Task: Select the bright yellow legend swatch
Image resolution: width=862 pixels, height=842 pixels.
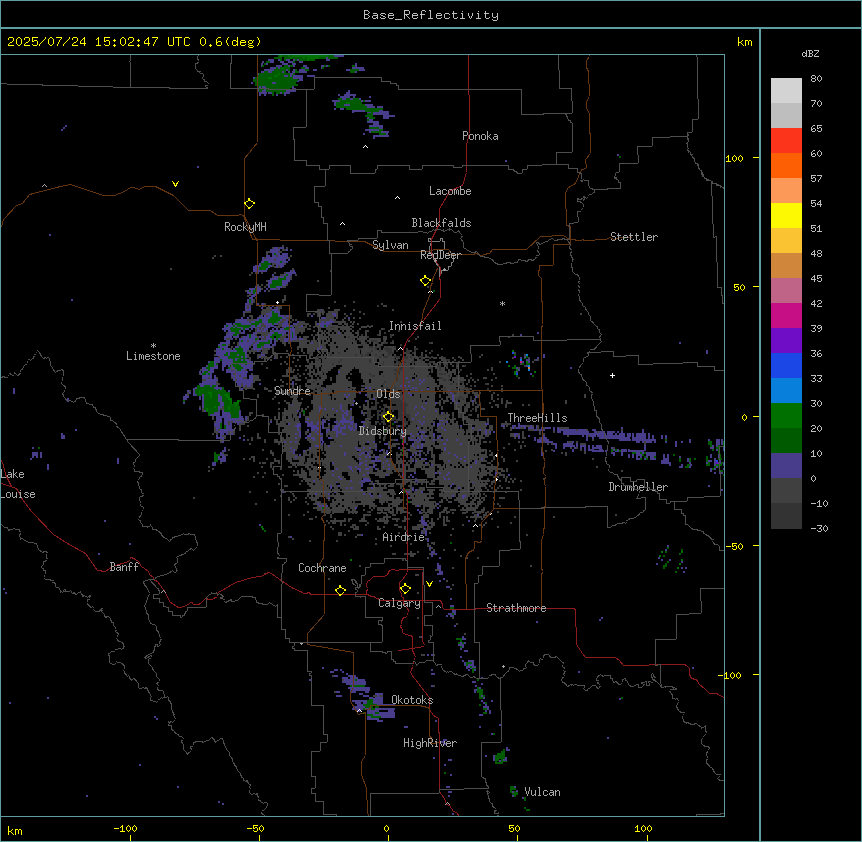Action: tap(786, 215)
